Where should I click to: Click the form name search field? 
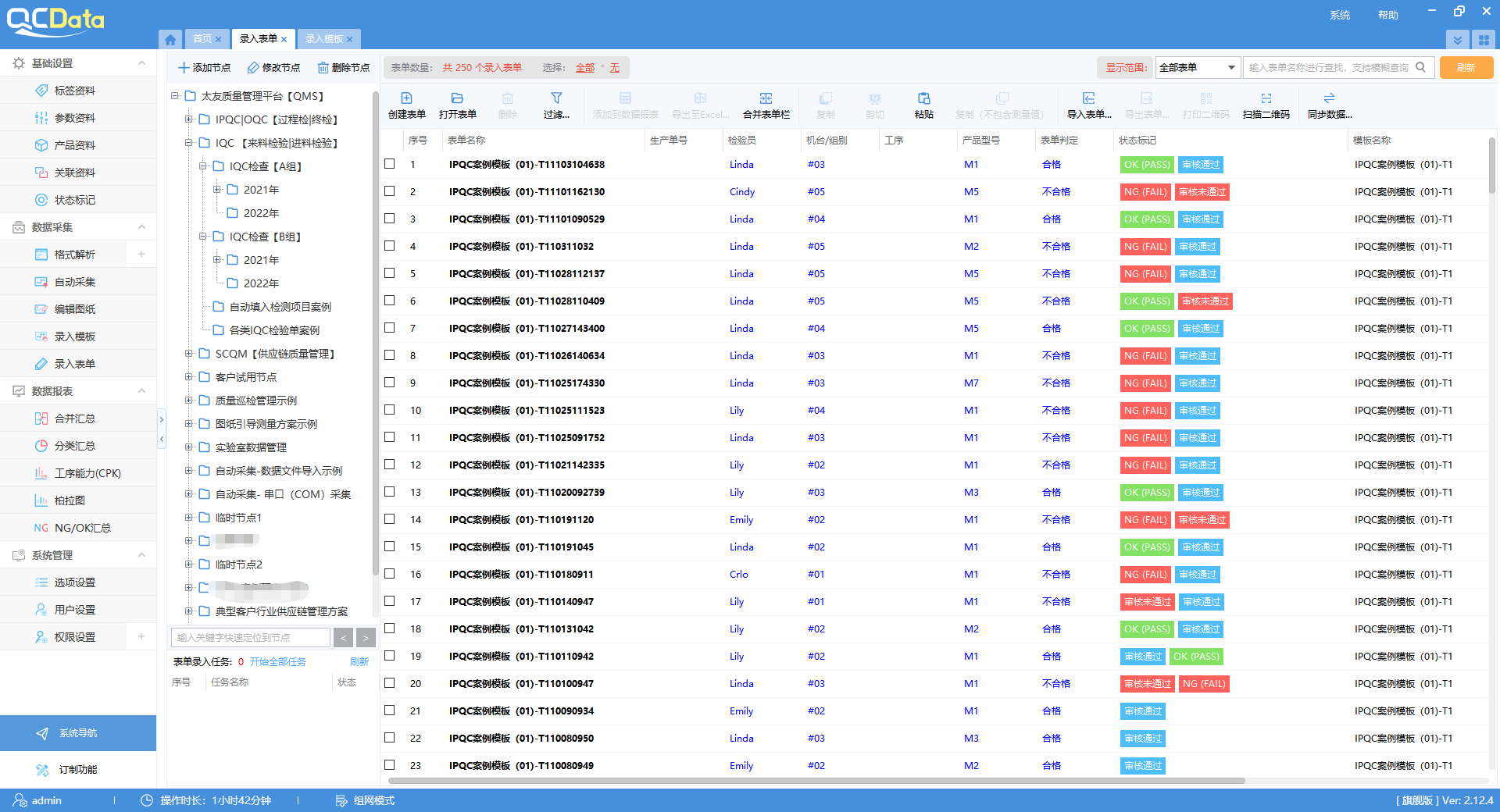pos(1328,68)
